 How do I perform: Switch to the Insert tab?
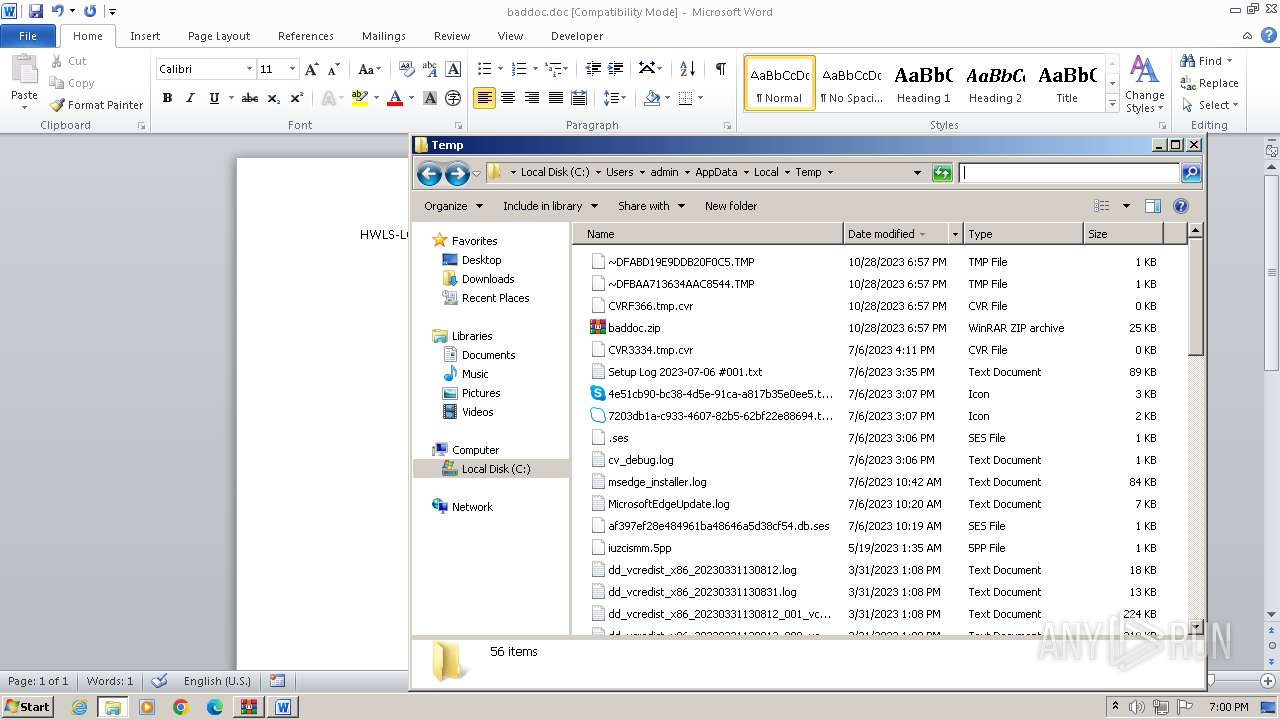(145, 36)
